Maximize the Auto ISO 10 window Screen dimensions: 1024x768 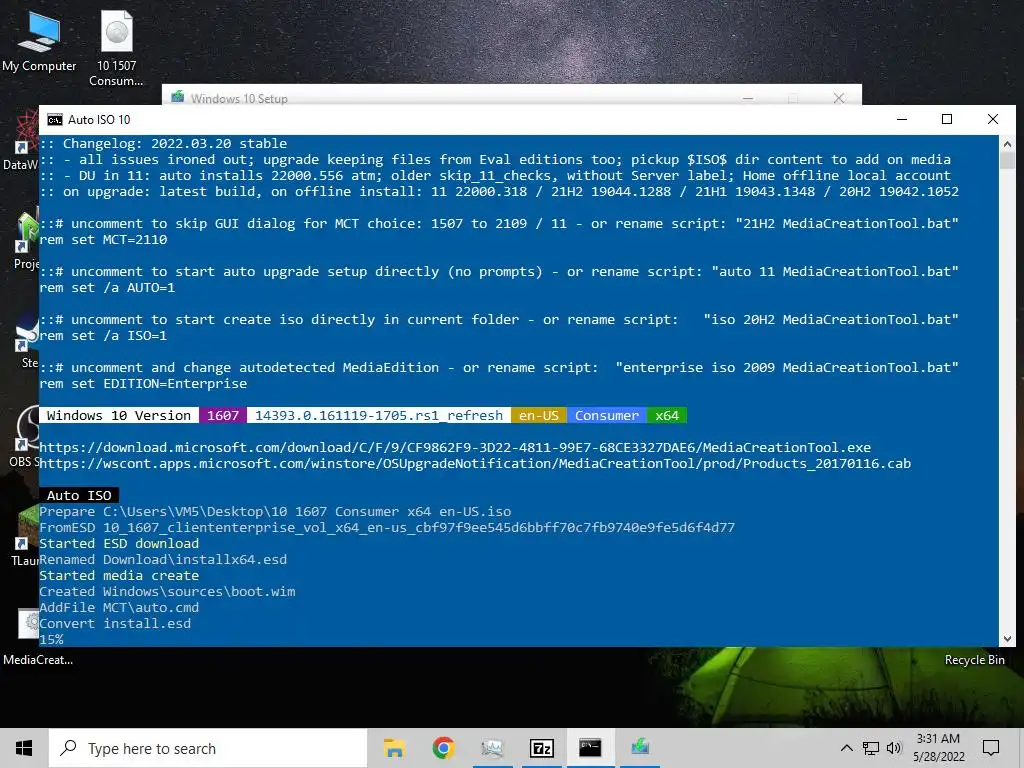[x=947, y=119]
